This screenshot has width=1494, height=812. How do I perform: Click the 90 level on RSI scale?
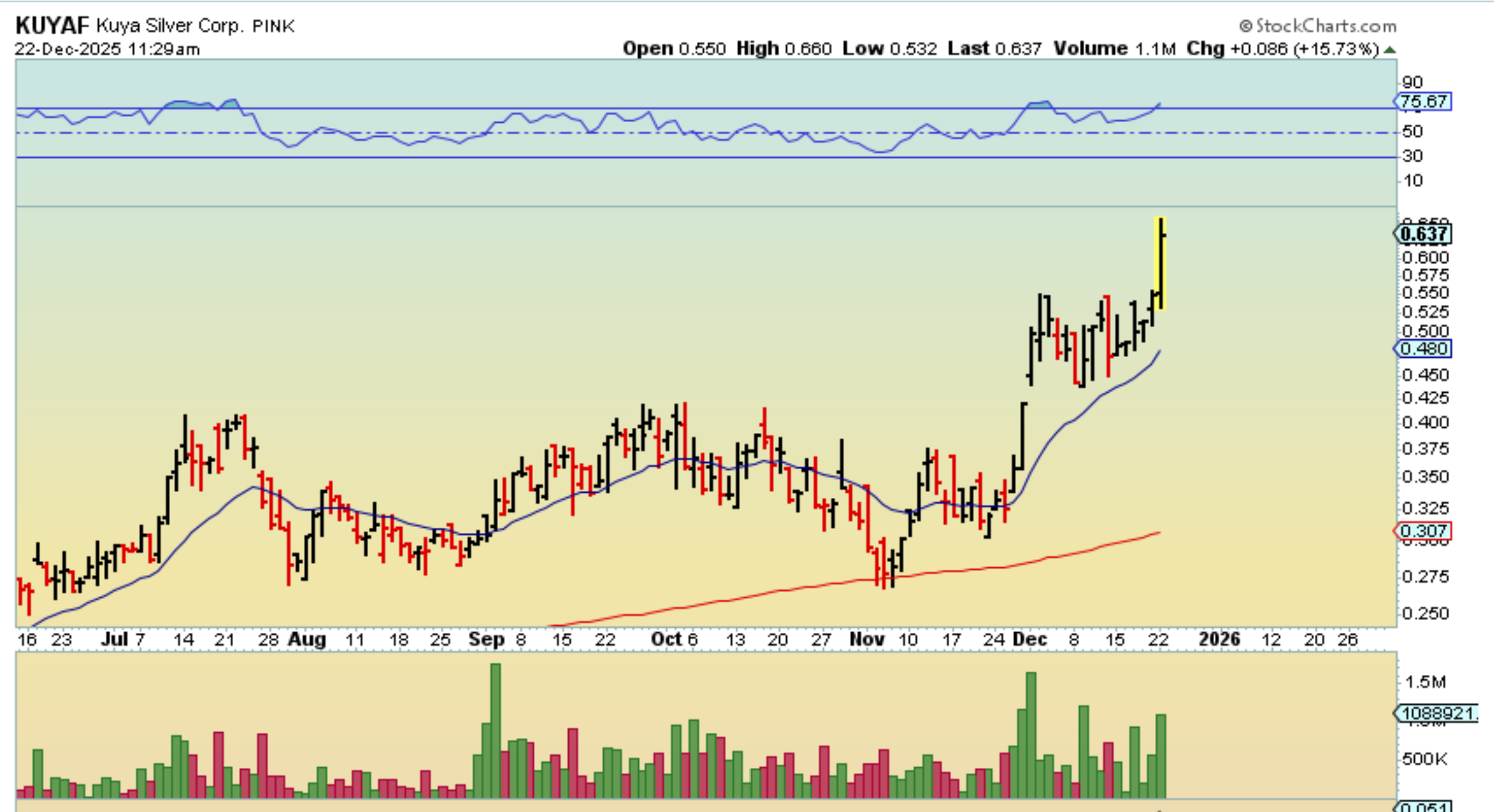[1412, 82]
